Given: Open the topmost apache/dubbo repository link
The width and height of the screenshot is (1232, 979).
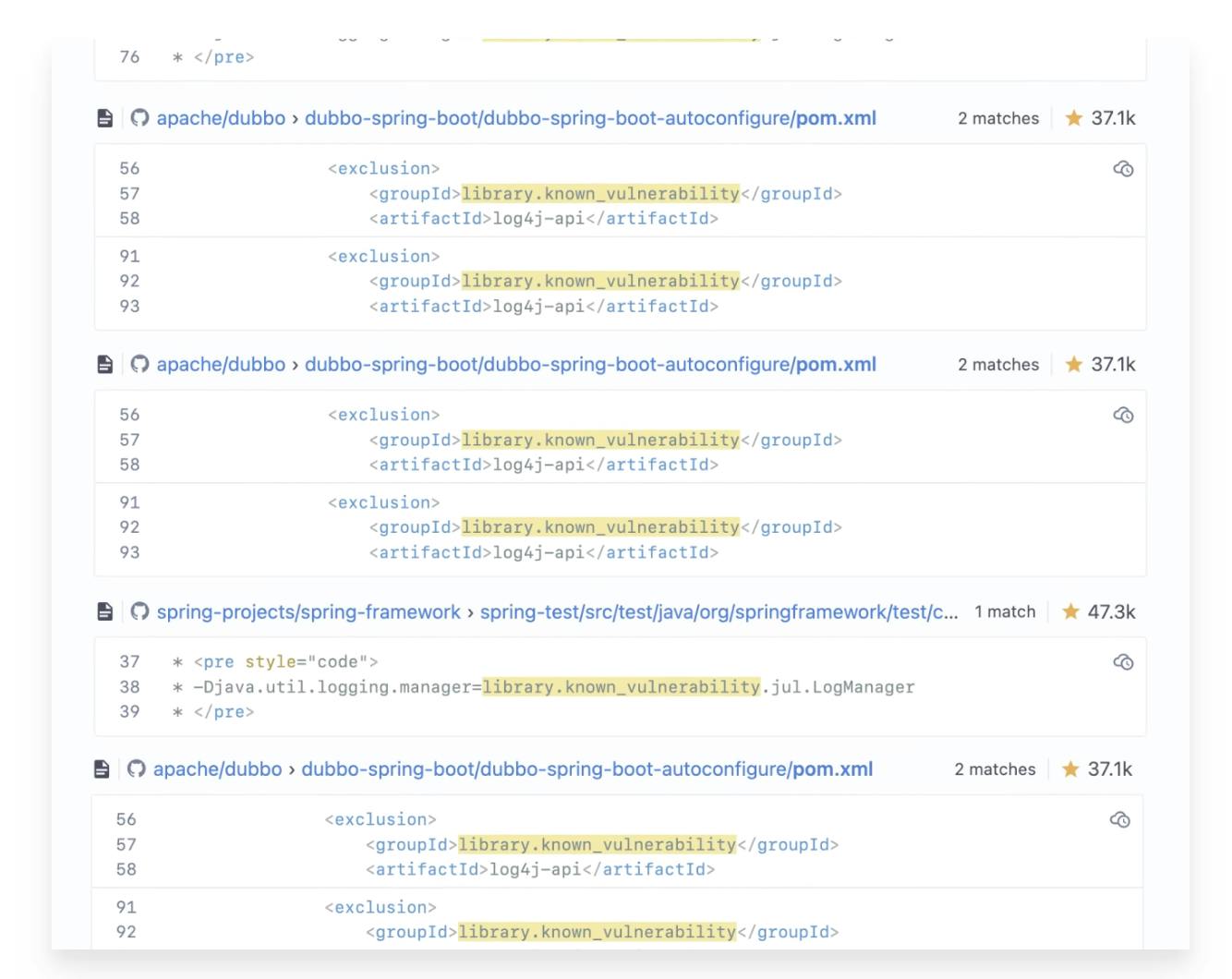Looking at the screenshot, I should [x=221, y=118].
